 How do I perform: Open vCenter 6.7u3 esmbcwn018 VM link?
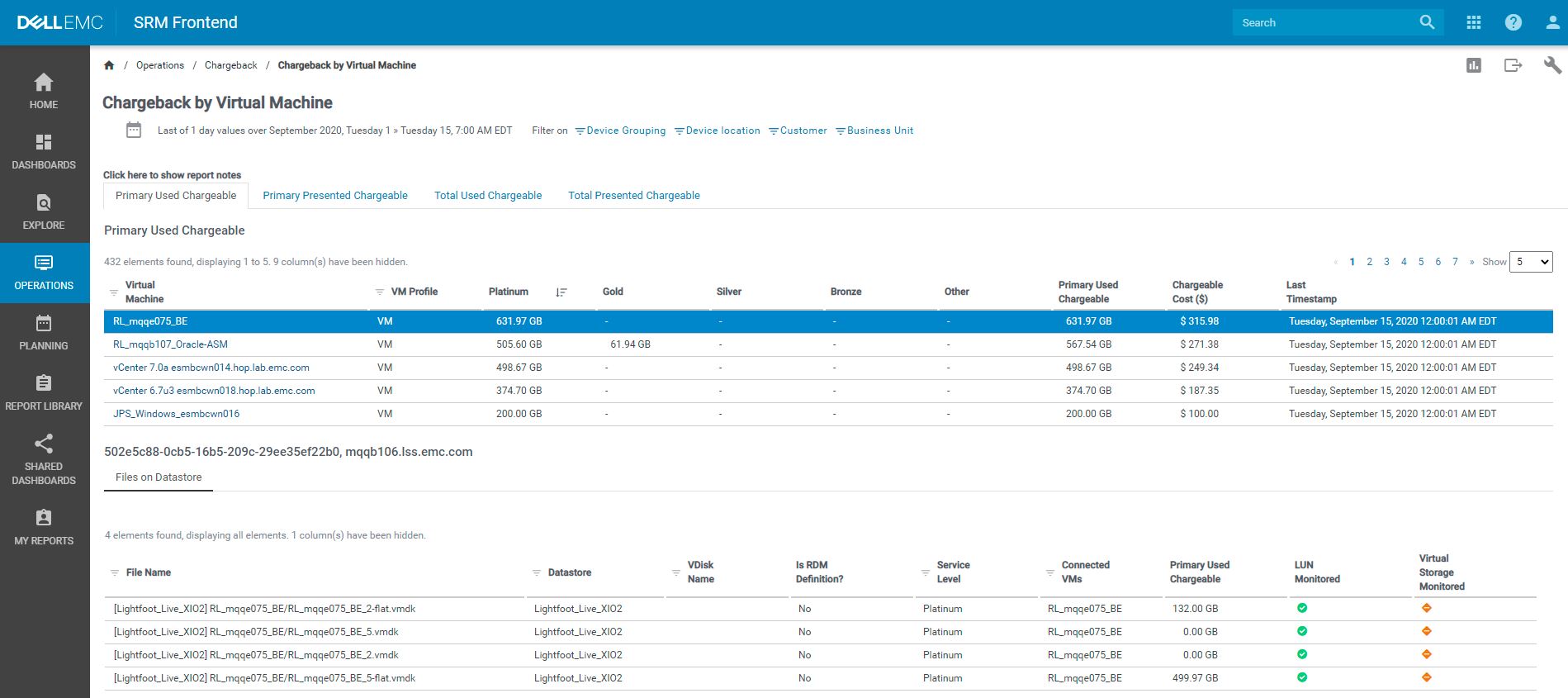[x=214, y=391]
